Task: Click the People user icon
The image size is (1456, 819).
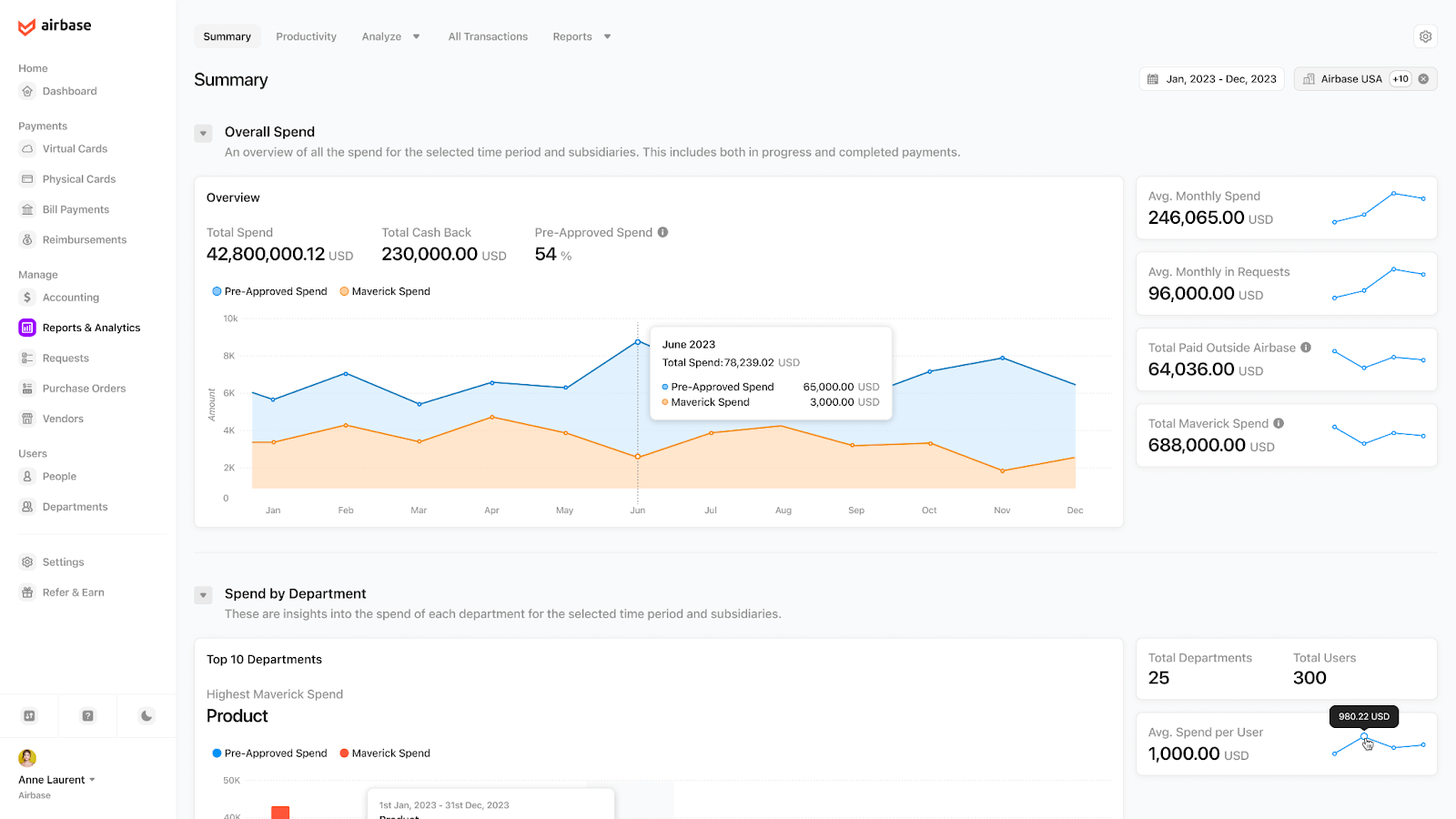Action: point(27,477)
